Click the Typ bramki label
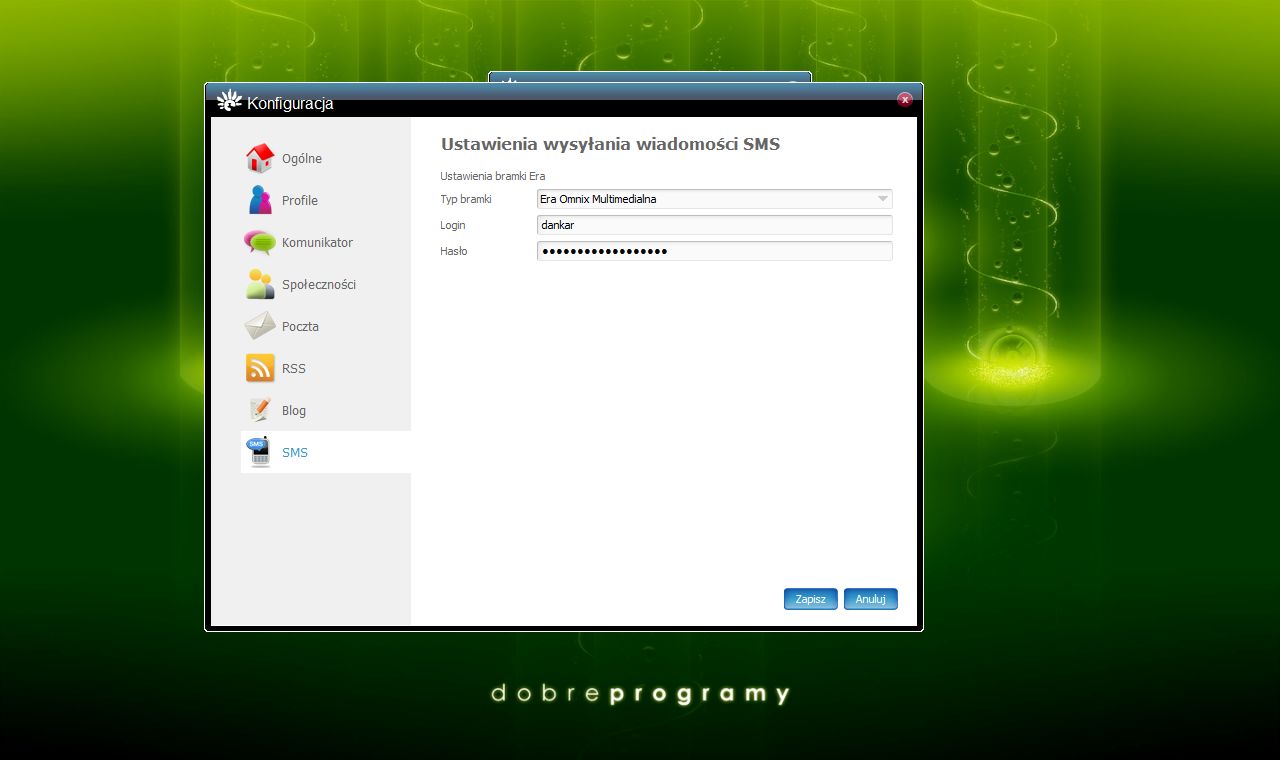1280x760 pixels. [466, 199]
